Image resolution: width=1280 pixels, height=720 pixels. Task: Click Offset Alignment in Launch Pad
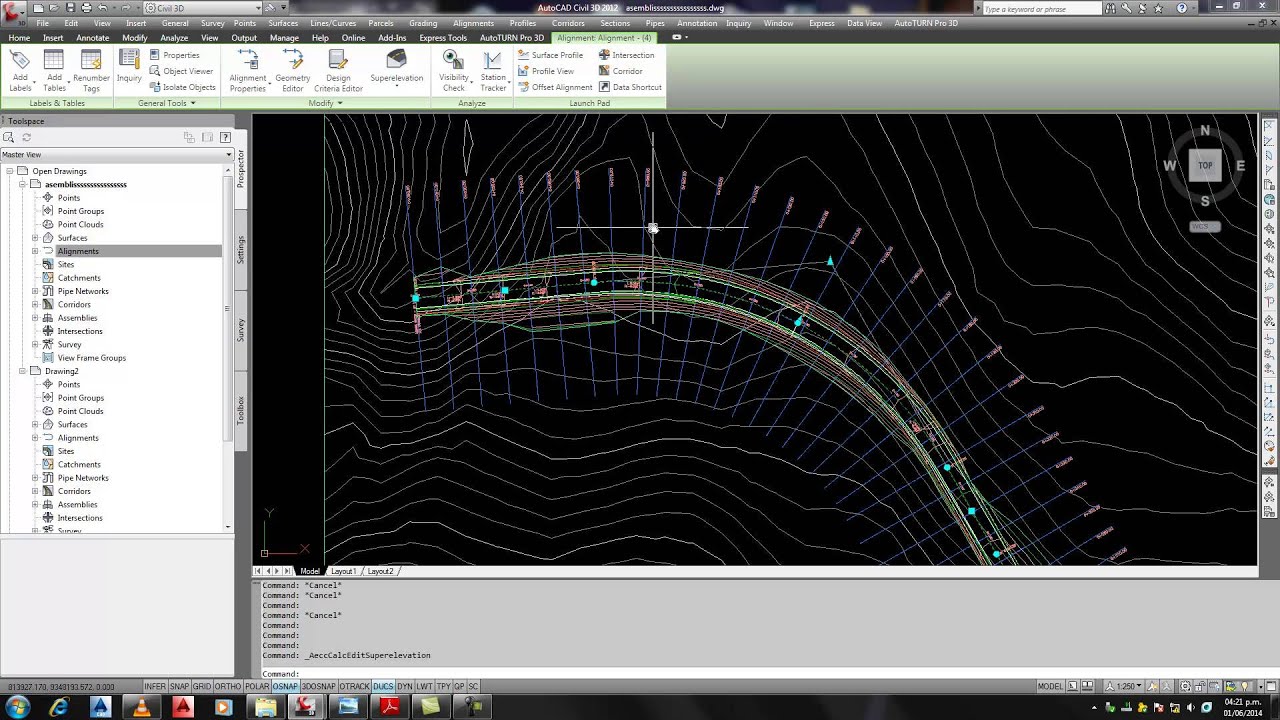click(x=555, y=87)
